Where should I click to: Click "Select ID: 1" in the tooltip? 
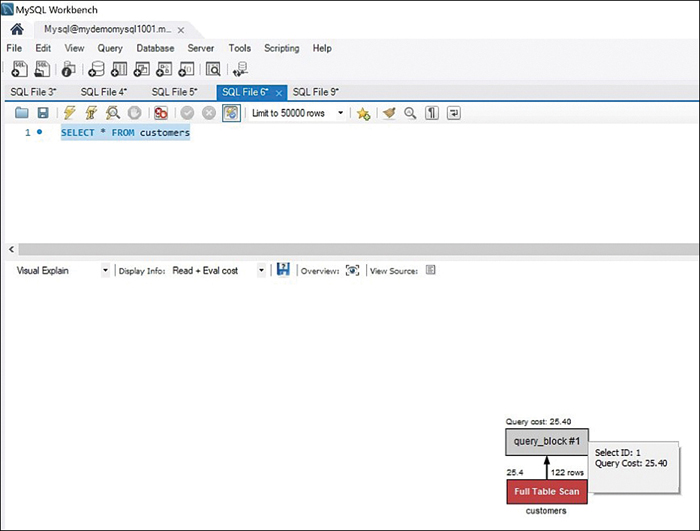click(x=617, y=452)
